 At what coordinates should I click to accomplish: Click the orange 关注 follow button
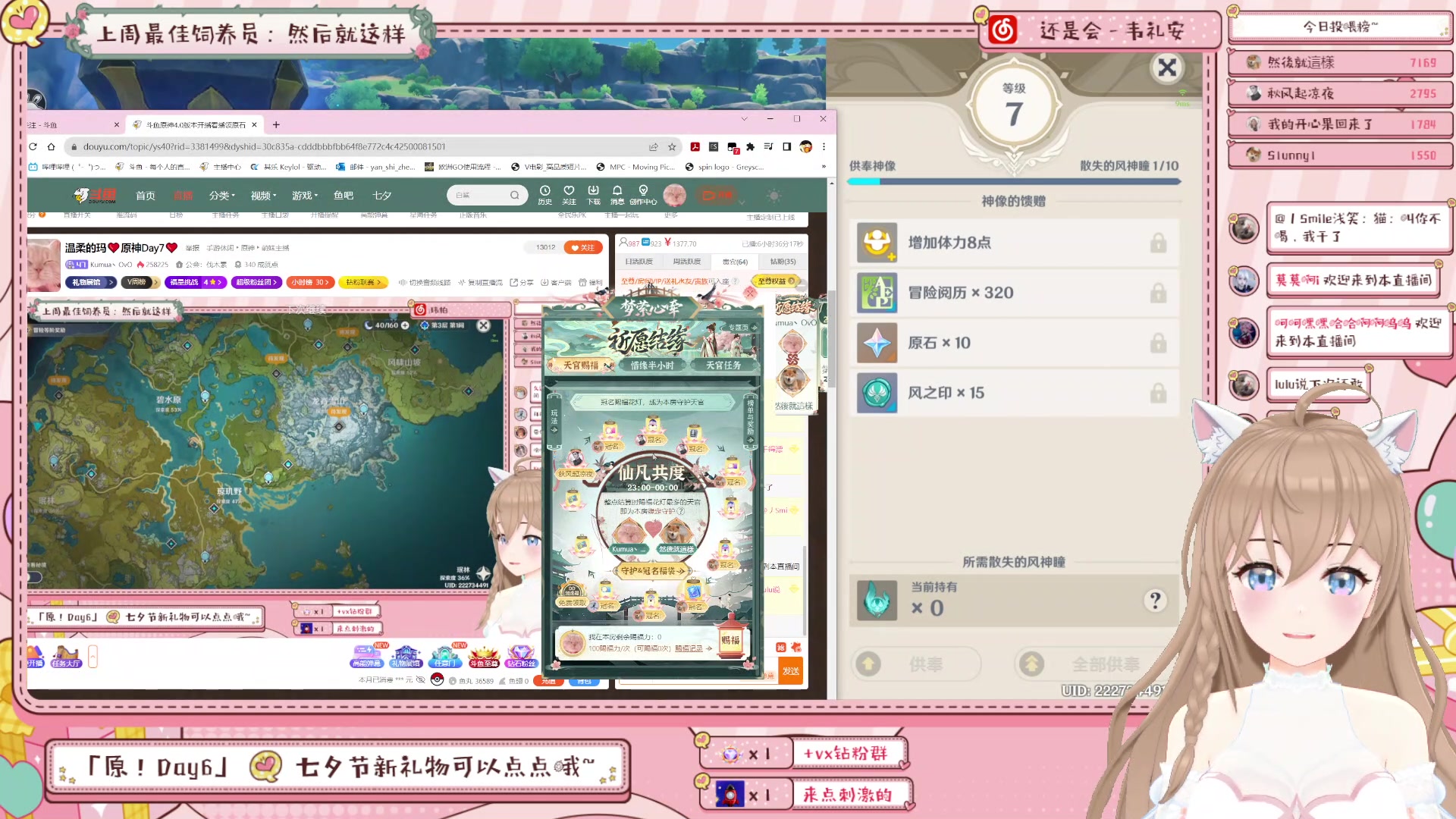tap(583, 248)
